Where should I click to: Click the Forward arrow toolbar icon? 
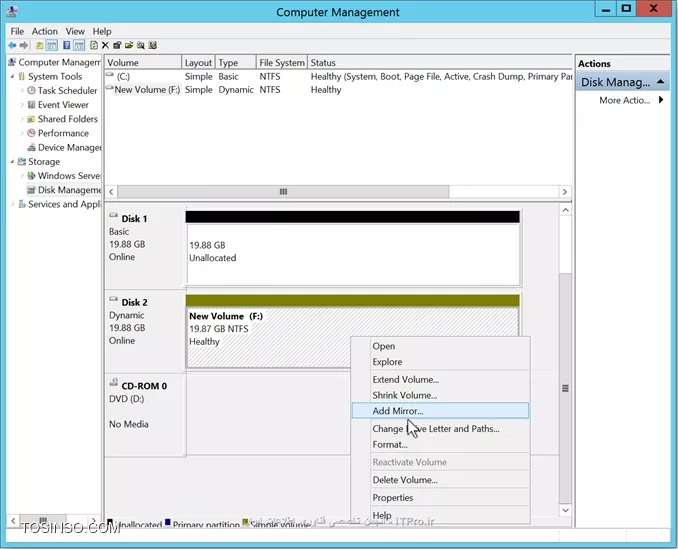24,45
